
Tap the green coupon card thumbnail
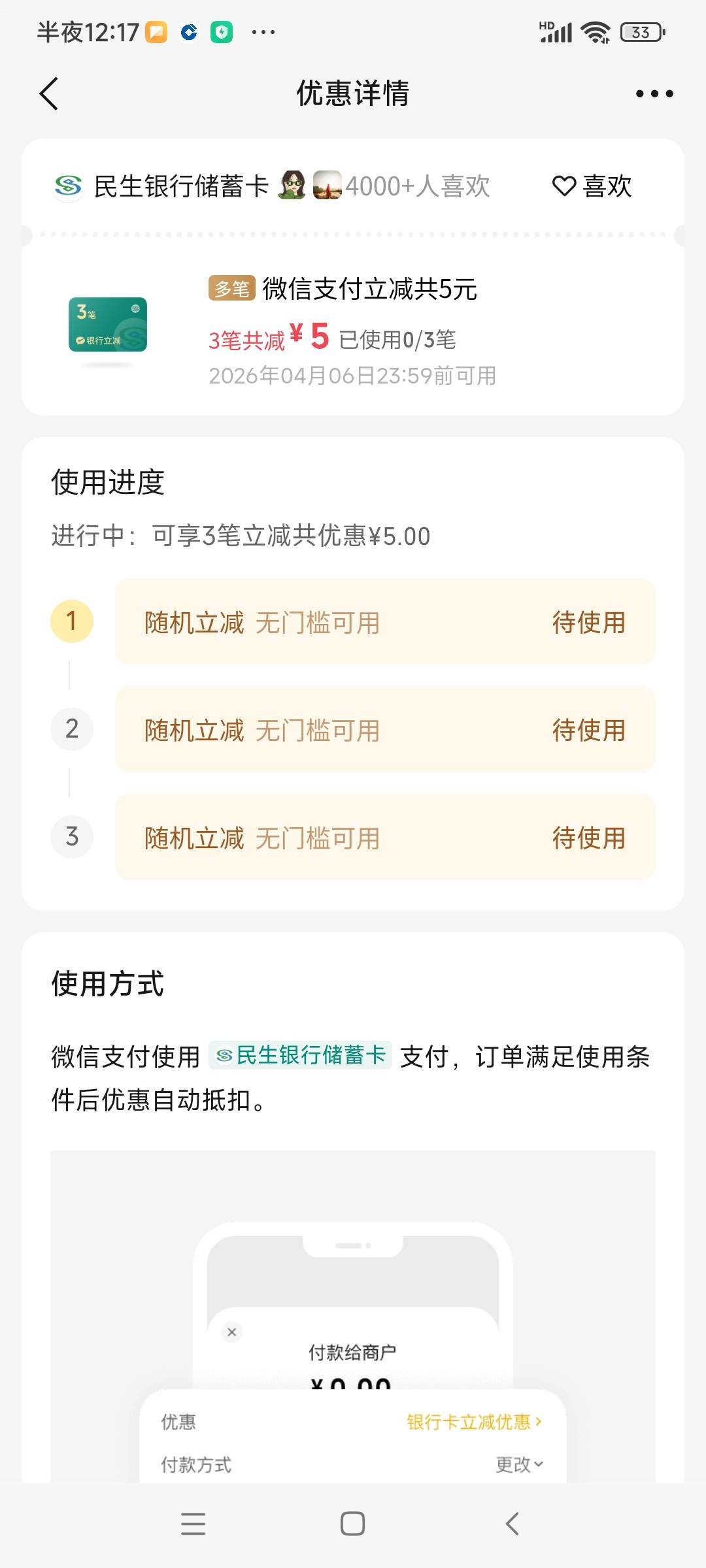click(x=108, y=325)
